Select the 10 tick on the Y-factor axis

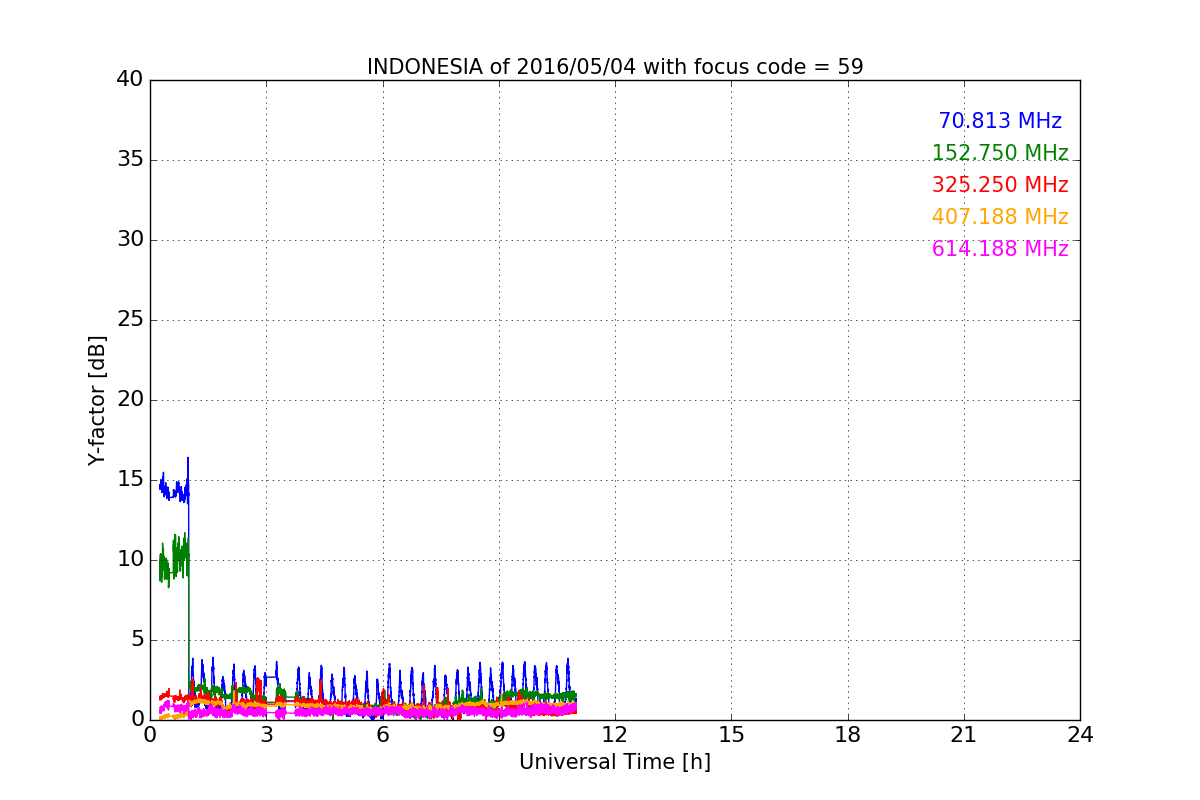click(x=130, y=560)
